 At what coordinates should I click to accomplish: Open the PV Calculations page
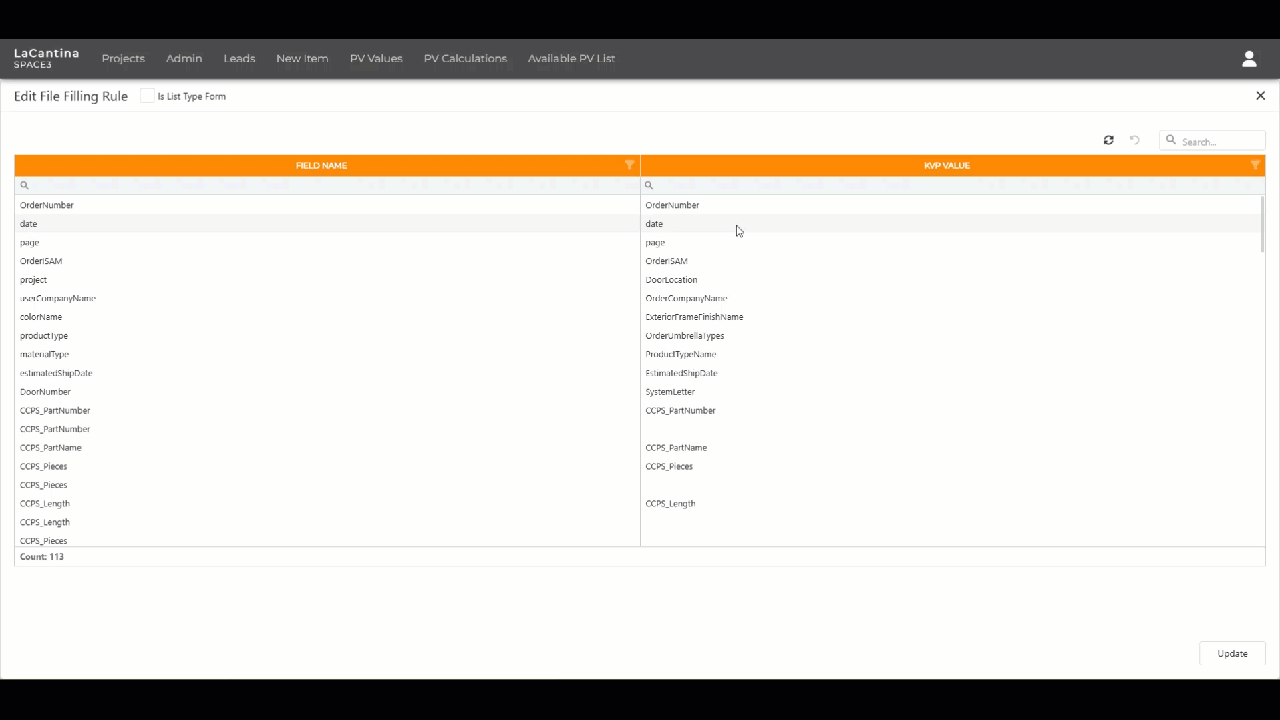tap(465, 58)
